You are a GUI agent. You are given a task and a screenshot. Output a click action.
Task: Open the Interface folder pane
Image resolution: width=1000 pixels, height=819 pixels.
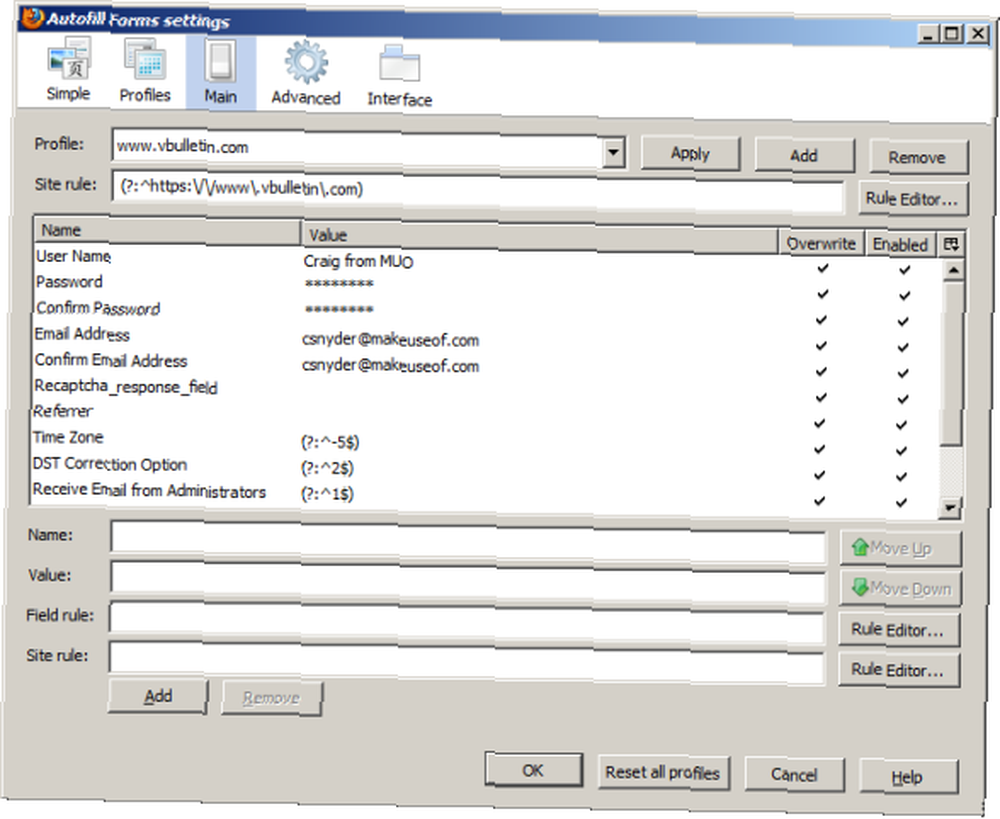point(399,75)
